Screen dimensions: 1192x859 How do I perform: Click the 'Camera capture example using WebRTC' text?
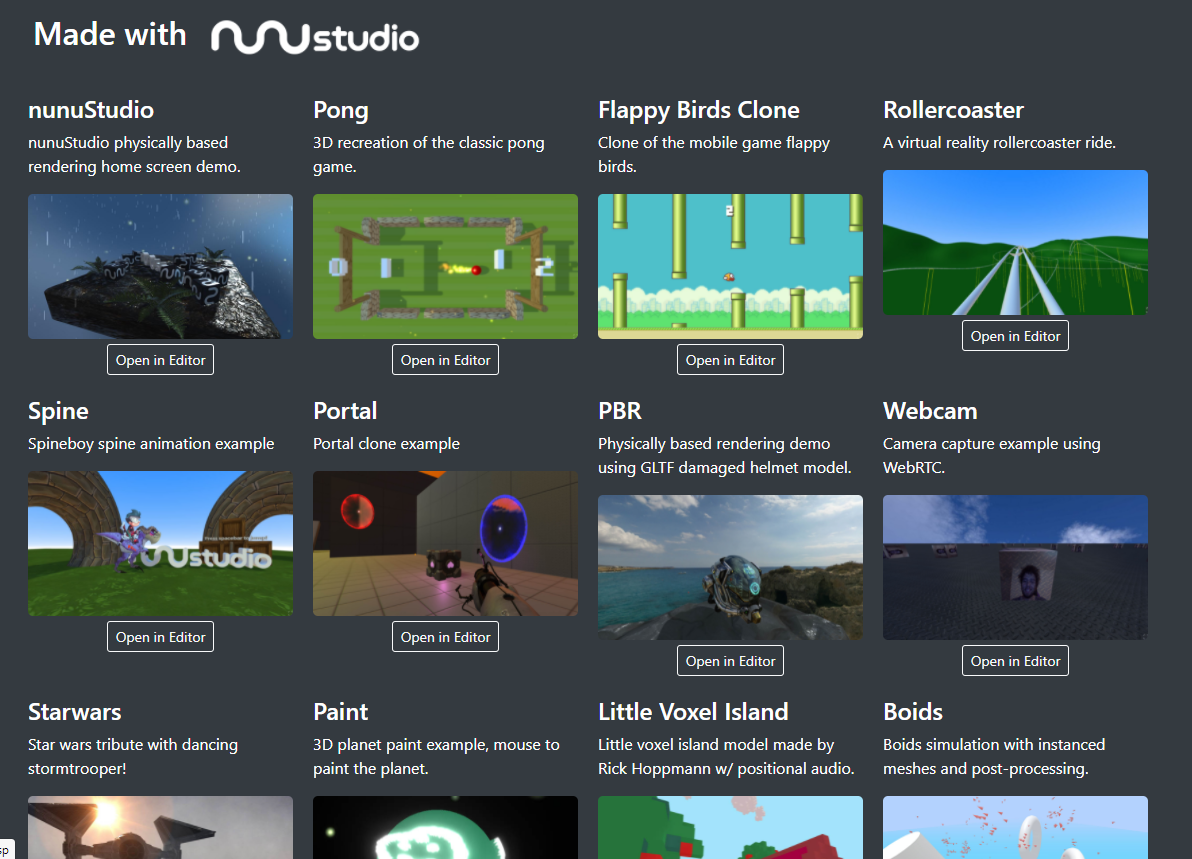click(992, 455)
